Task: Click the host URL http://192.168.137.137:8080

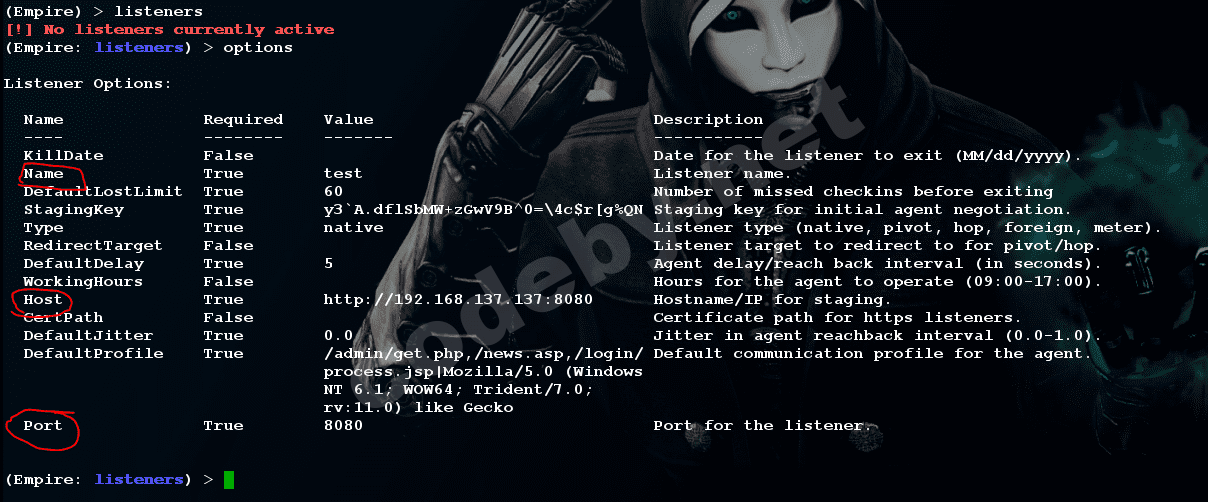Action: point(458,299)
